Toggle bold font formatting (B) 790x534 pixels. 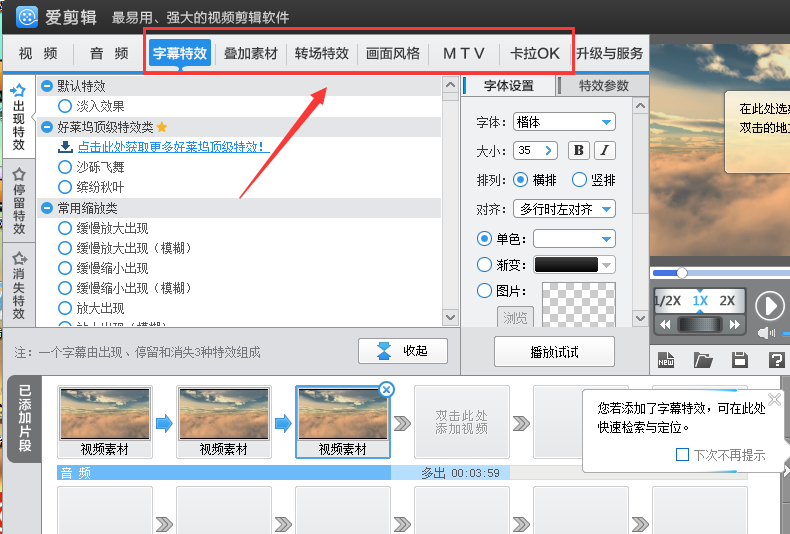point(578,150)
